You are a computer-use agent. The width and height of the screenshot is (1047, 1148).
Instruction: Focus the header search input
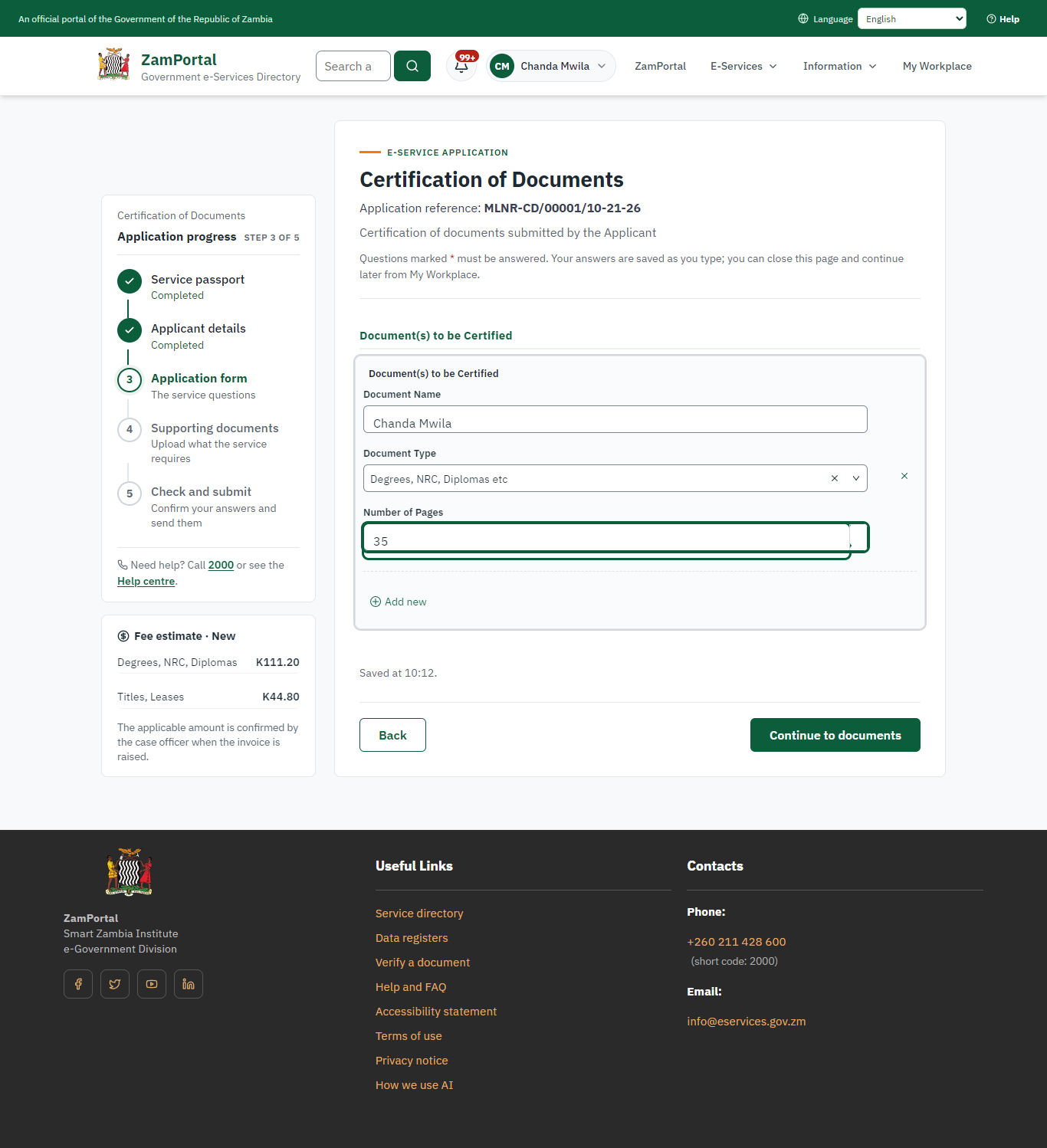(x=353, y=66)
